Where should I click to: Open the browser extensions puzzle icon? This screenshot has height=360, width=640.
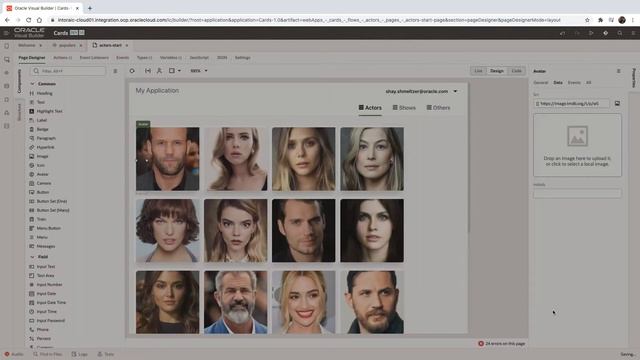600,20
